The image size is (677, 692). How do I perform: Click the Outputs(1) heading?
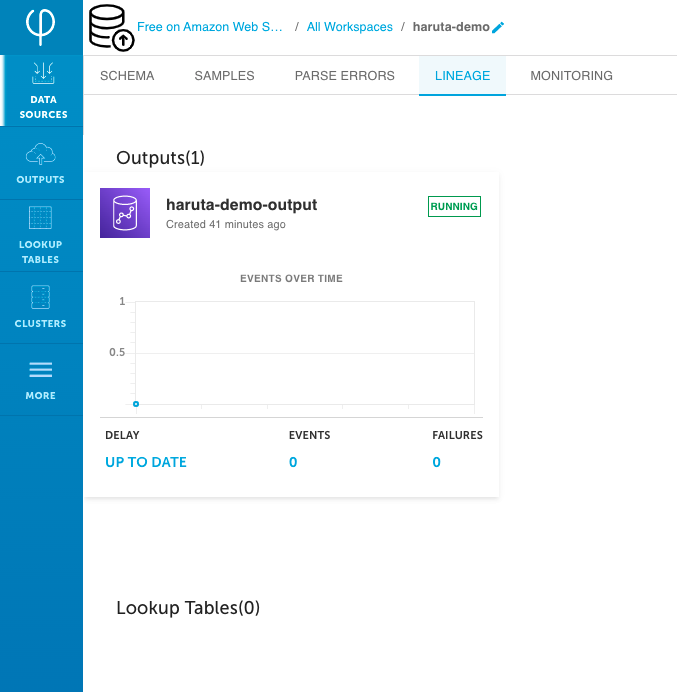[x=160, y=158]
